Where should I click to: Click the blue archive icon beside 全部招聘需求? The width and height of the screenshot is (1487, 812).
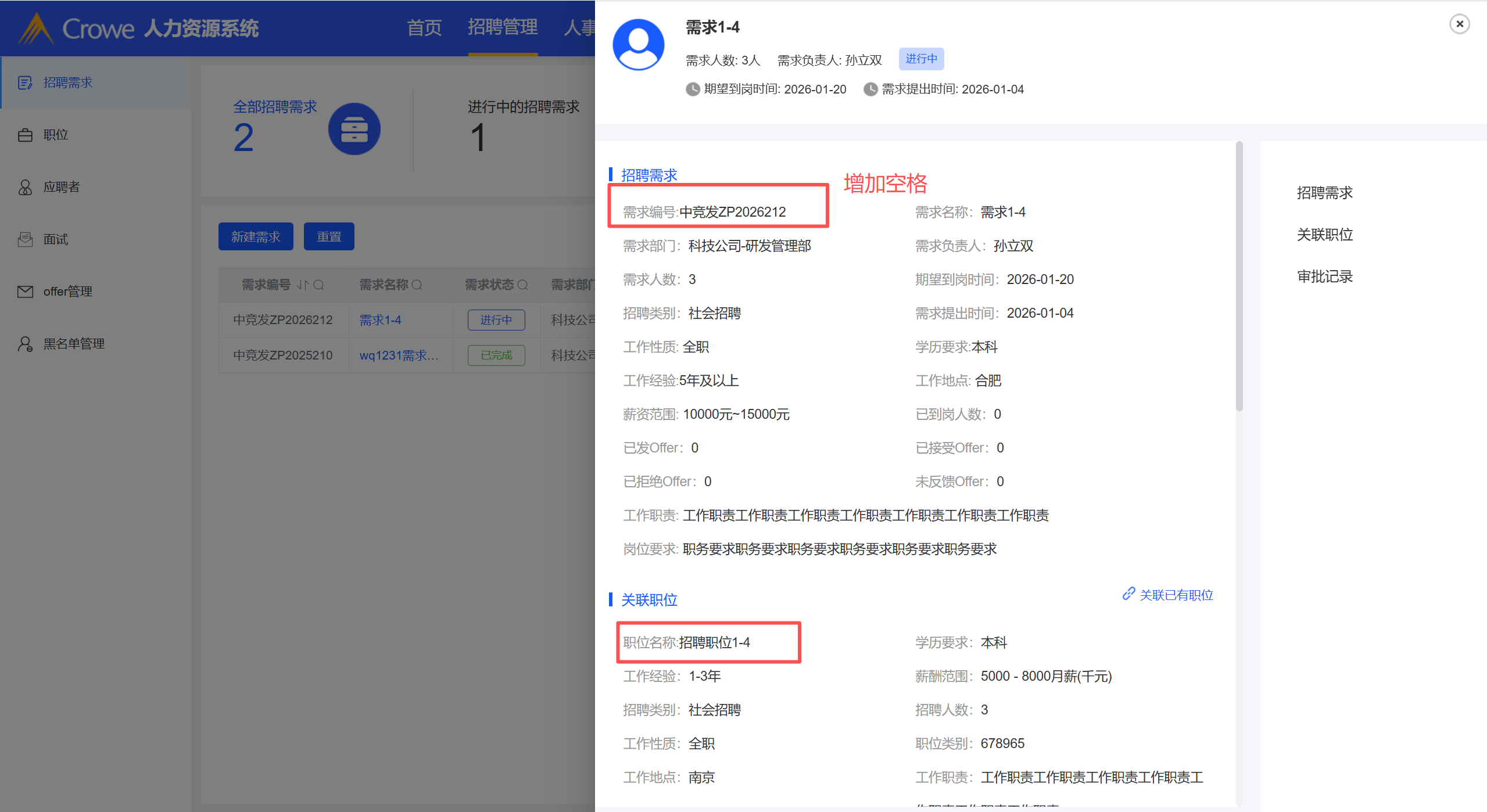[354, 129]
